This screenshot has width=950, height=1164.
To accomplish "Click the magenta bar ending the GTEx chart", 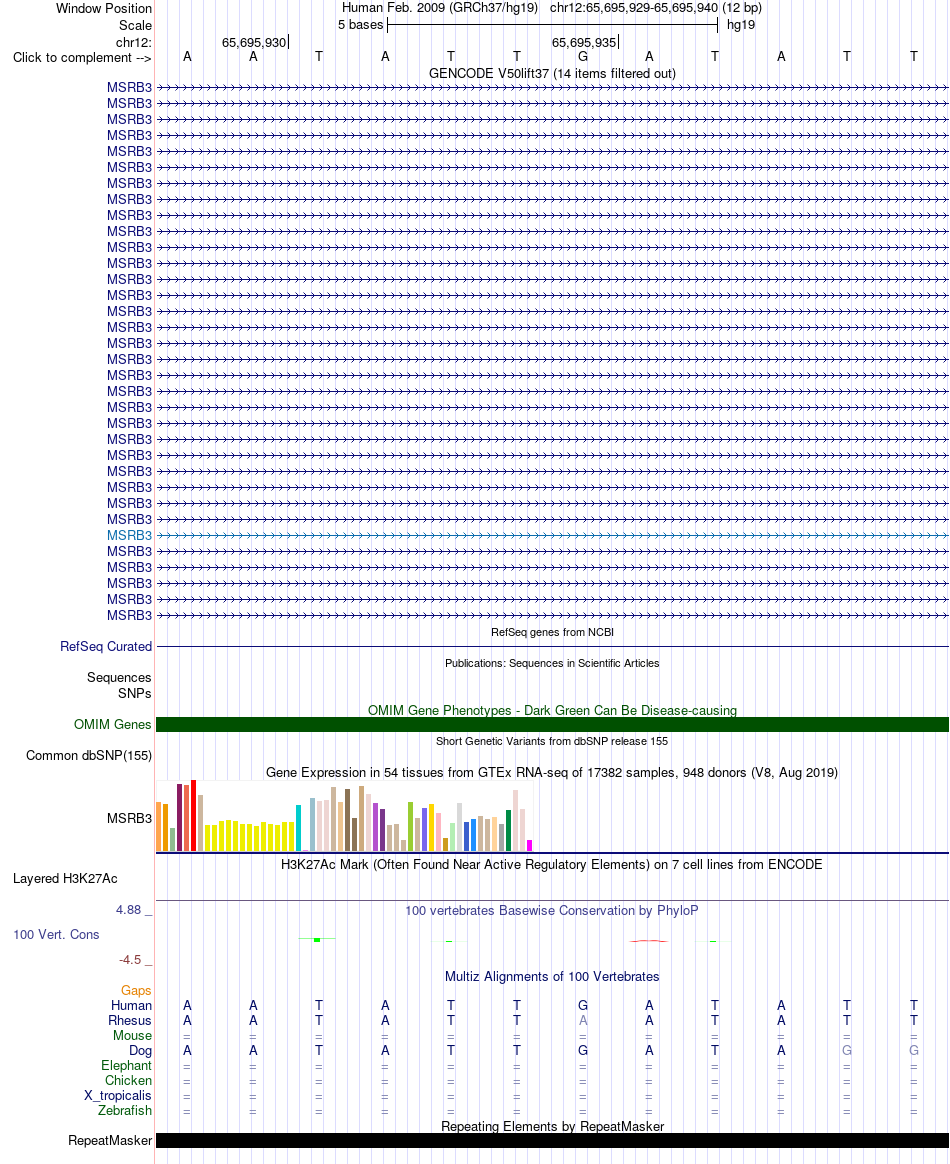I will click(x=529, y=845).
